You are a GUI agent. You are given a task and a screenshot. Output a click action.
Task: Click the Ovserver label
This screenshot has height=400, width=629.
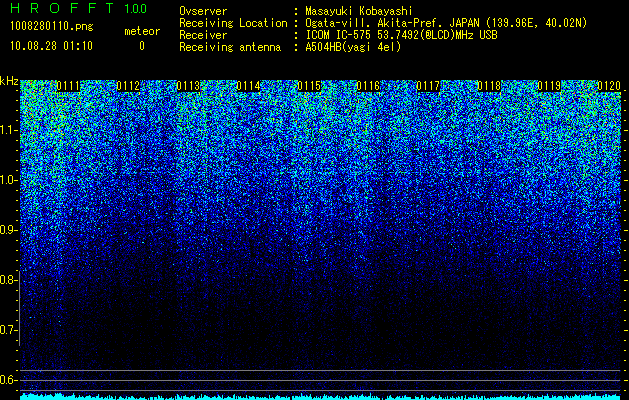point(203,11)
